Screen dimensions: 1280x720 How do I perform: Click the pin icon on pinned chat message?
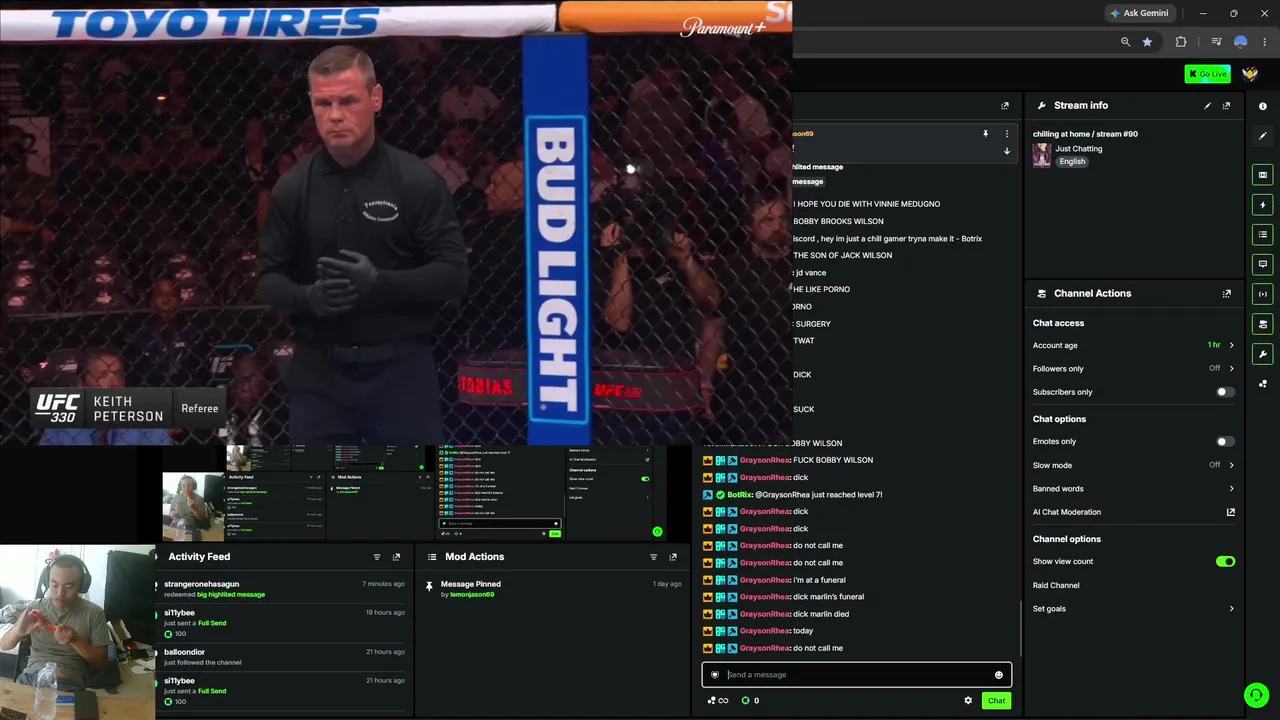click(x=985, y=134)
